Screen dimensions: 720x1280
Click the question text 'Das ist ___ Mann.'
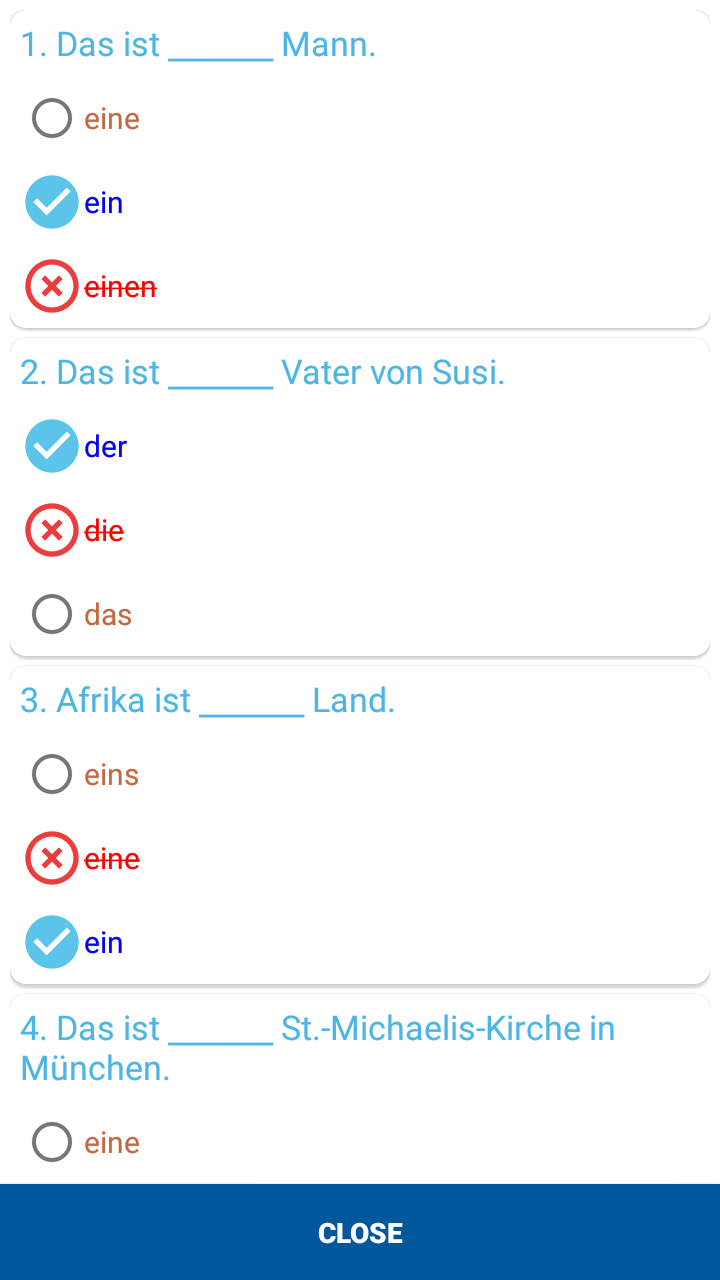[x=198, y=45]
